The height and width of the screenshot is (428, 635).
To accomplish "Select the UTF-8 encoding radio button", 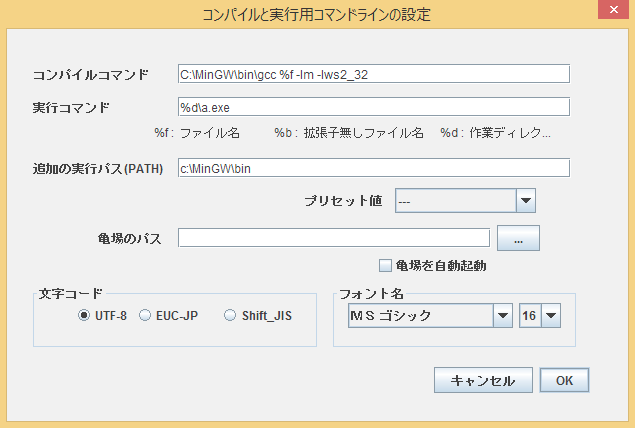I will [x=85, y=315].
